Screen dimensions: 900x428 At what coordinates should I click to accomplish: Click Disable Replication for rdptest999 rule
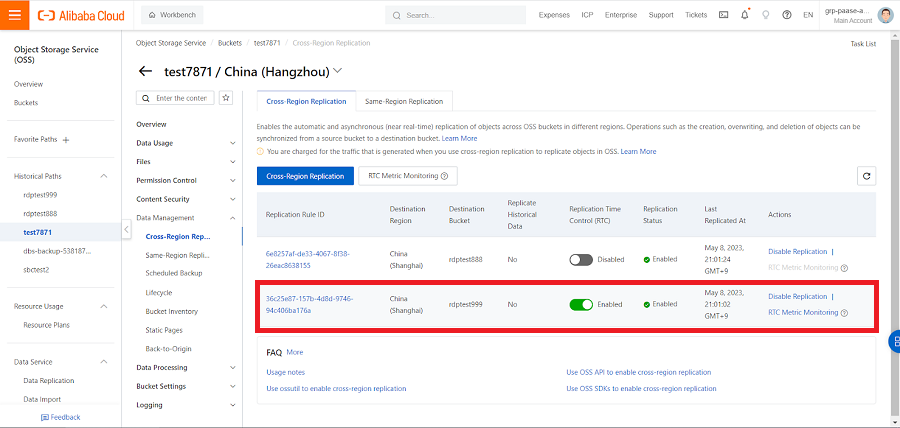[797, 296]
